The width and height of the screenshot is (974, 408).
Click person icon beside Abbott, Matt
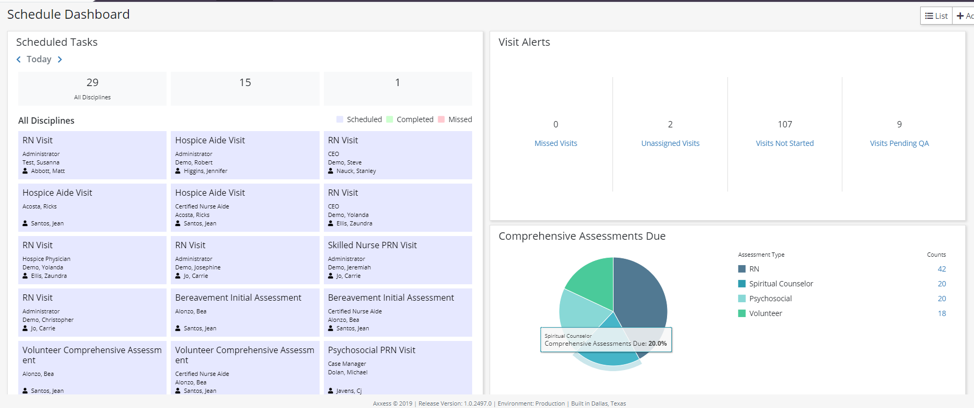coord(26,171)
